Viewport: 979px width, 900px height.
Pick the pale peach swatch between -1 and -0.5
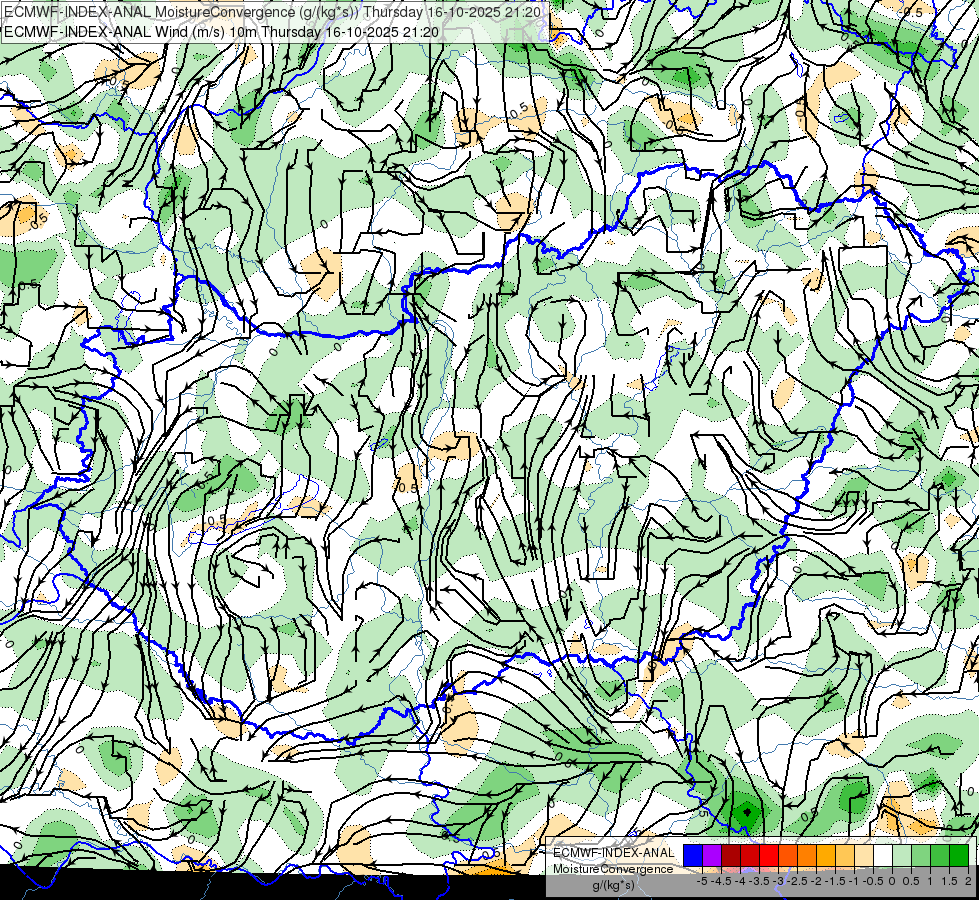point(864,855)
